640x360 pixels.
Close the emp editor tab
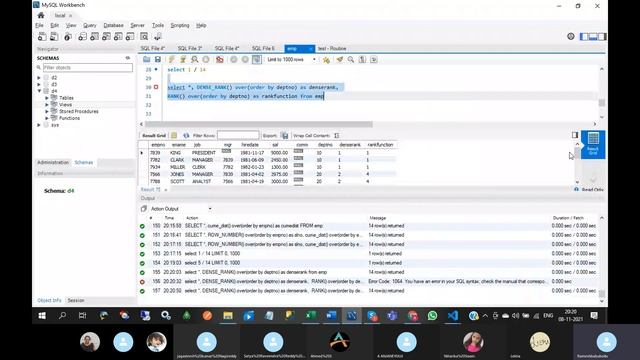(x=311, y=49)
